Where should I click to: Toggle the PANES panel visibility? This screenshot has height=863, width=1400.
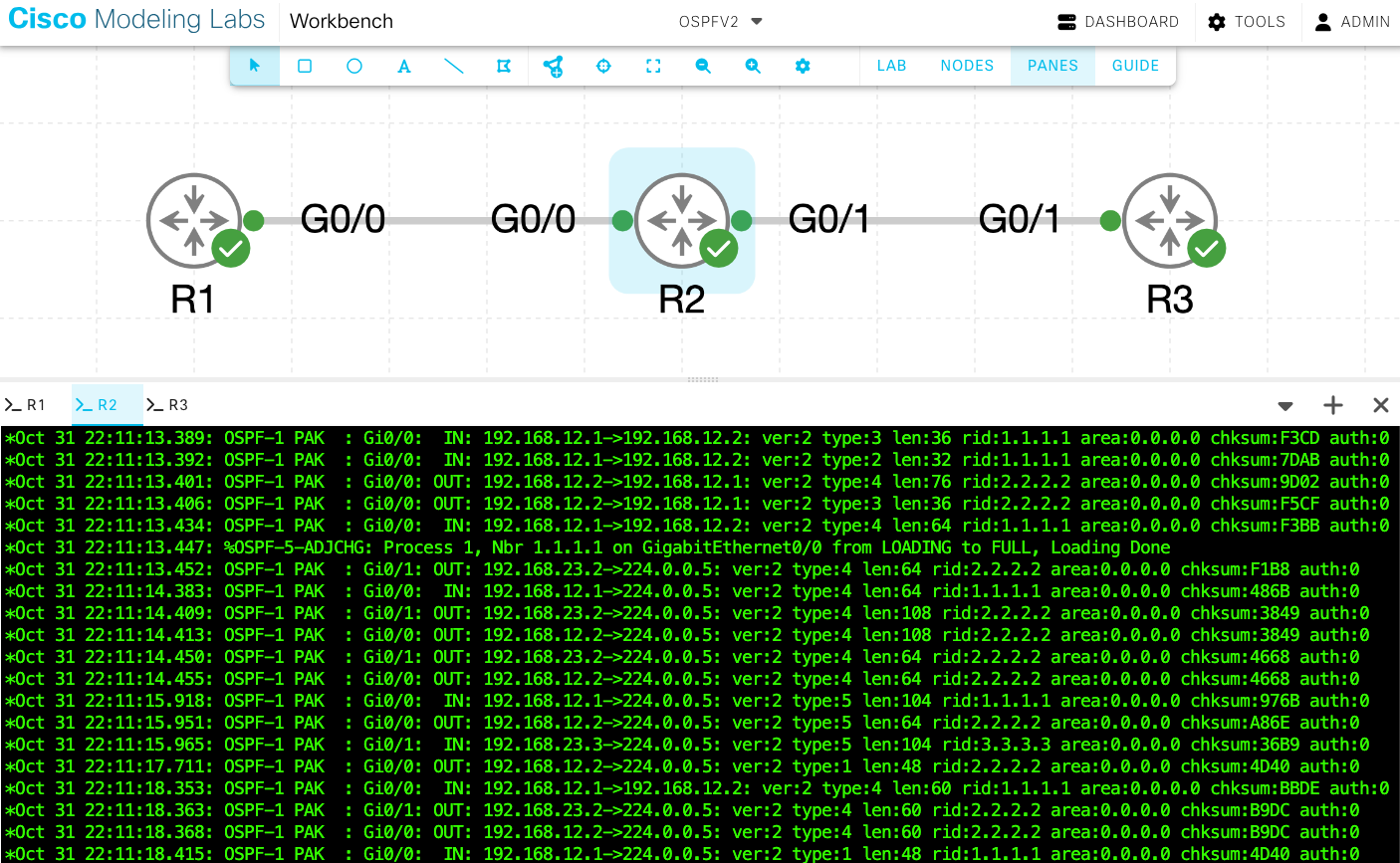[x=1052, y=65]
